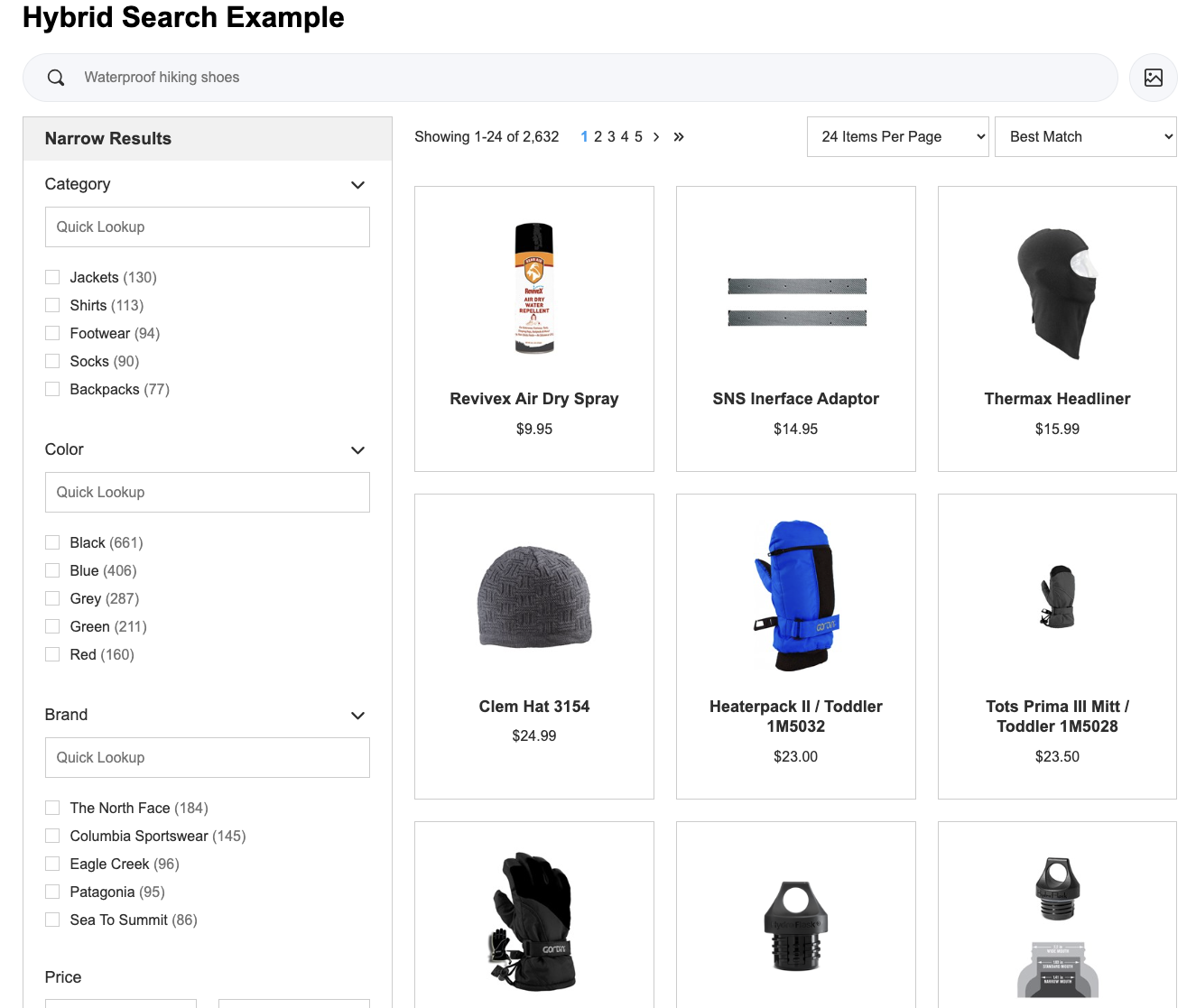1196x1008 pixels.
Task: Enable the Footwear category filter
Action: [52, 333]
